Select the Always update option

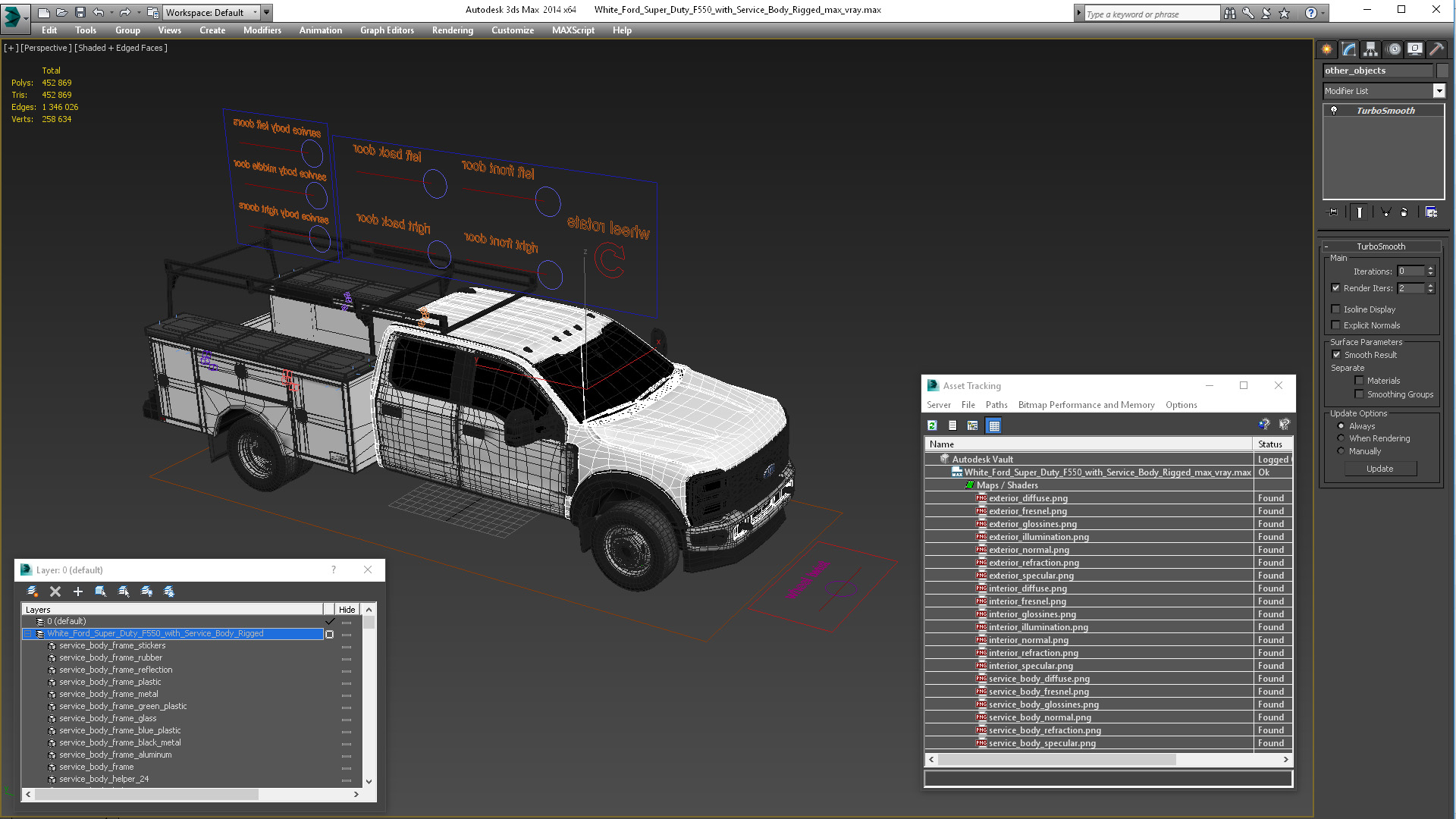(x=1341, y=426)
